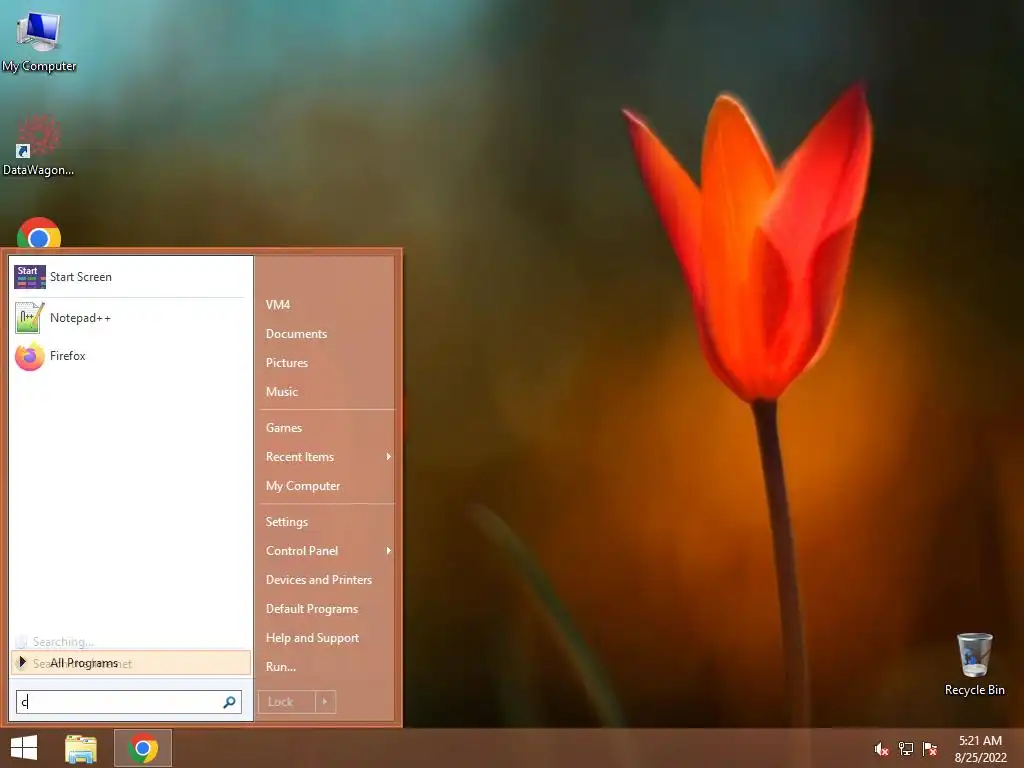Click the Start Screen tile icon
The image size is (1024, 768).
click(x=30, y=277)
